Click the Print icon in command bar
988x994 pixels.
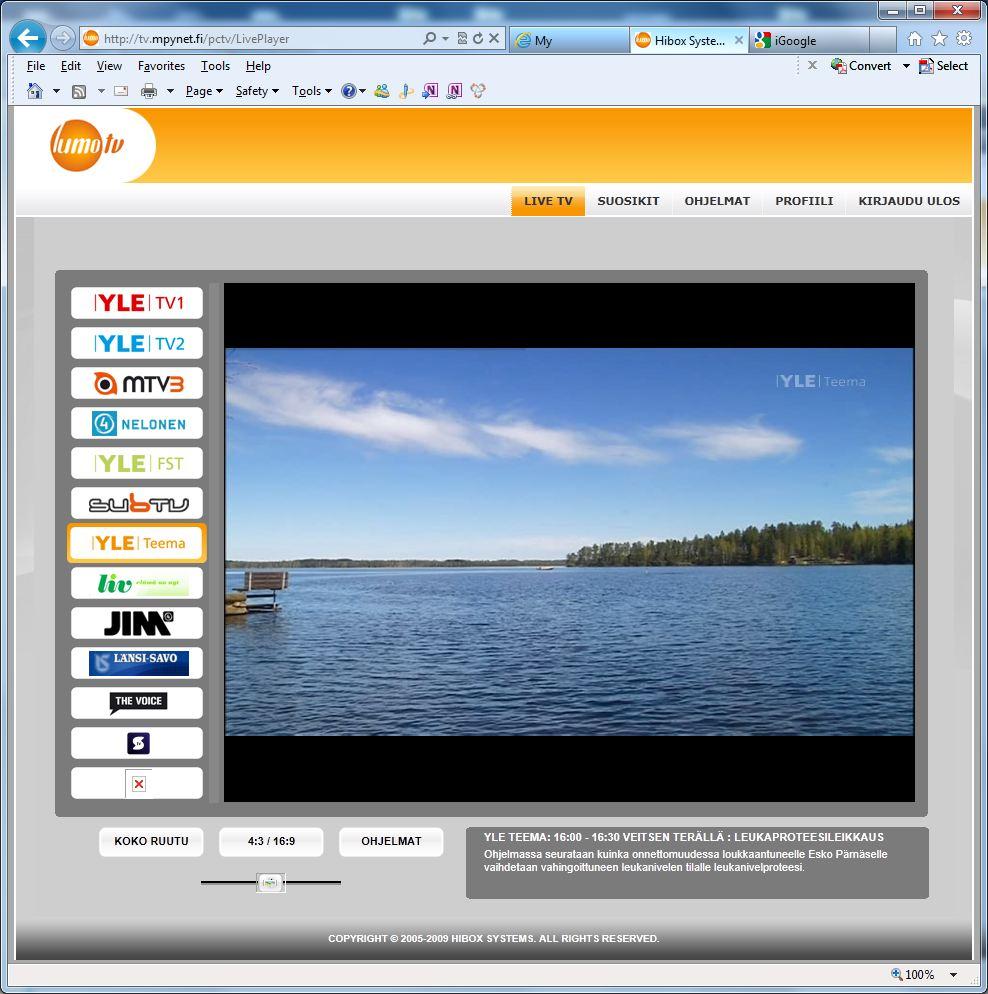click(149, 91)
